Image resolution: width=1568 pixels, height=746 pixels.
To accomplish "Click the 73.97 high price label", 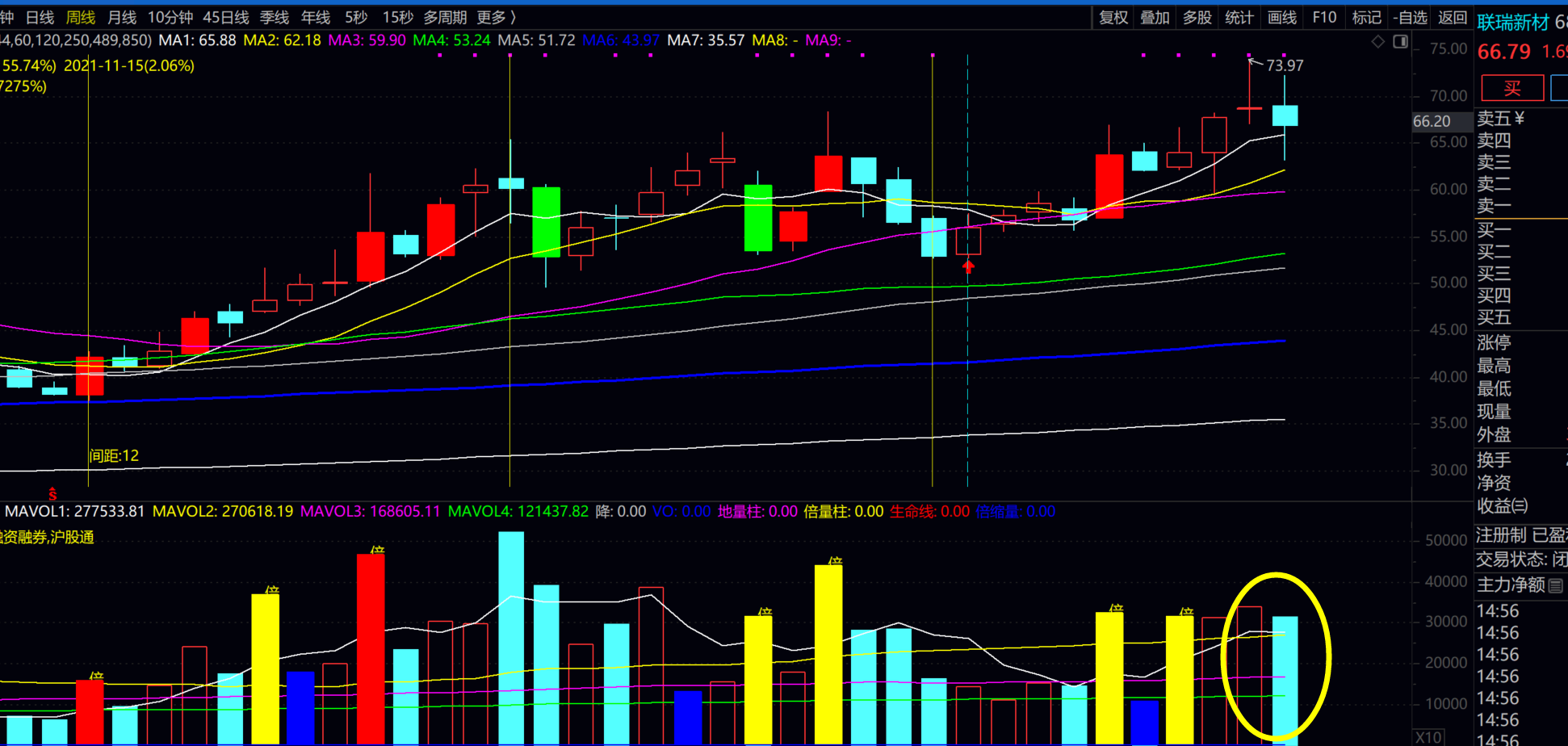I will click(1284, 65).
